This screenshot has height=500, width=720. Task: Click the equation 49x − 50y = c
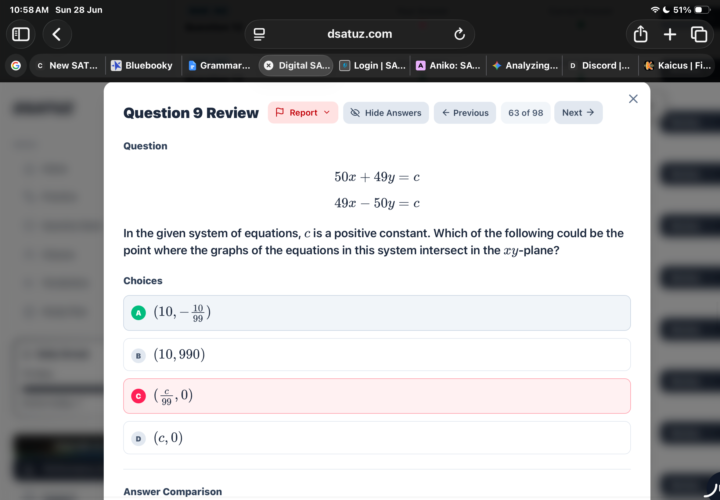(x=377, y=203)
